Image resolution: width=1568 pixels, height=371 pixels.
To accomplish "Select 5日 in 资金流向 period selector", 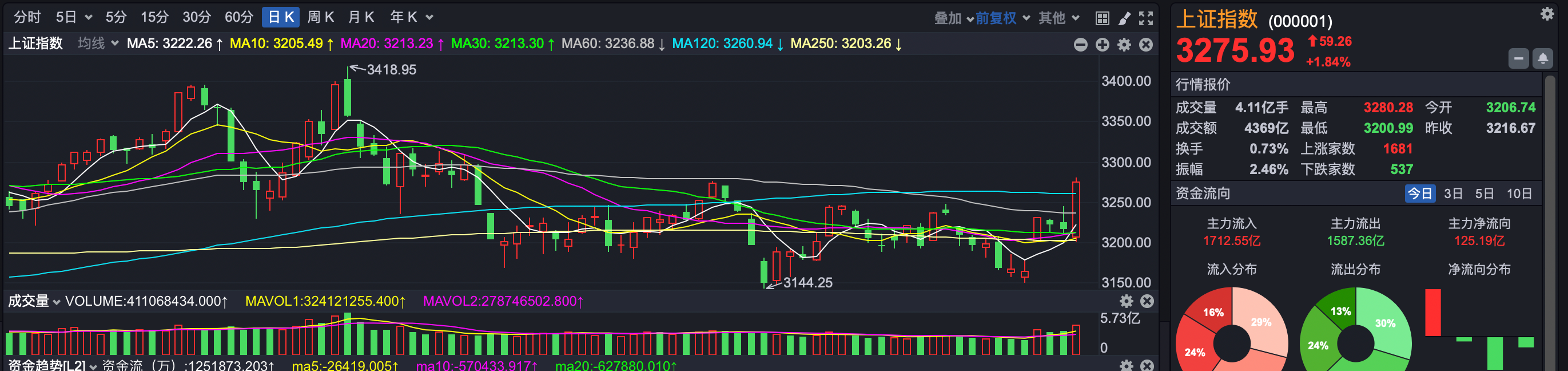I will click(x=1484, y=194).
